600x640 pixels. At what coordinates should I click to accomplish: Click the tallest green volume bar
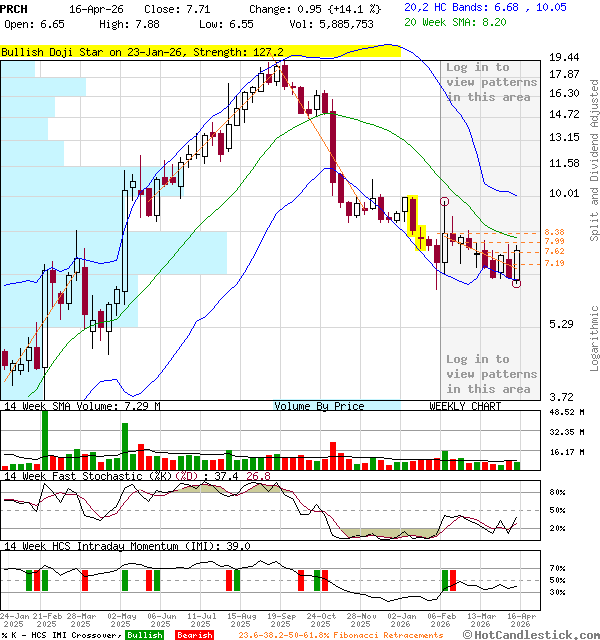tap(45, 439)
